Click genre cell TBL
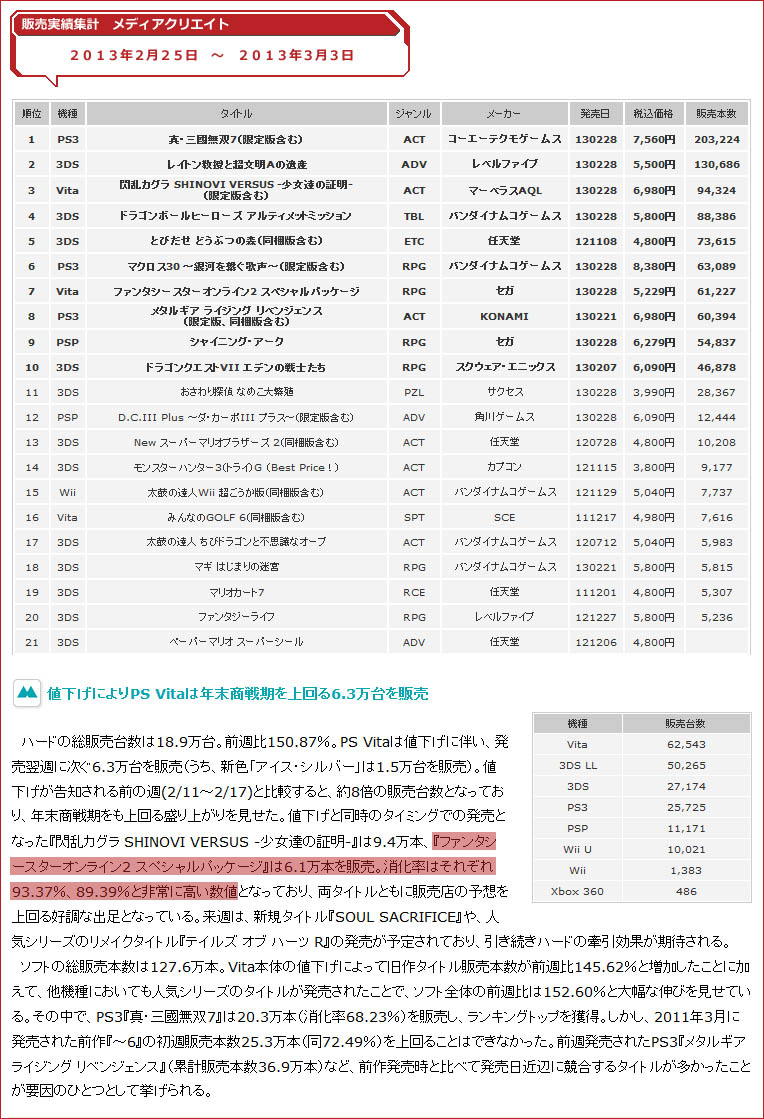The width and height of the screenshot is (764, 1119). 414,216
